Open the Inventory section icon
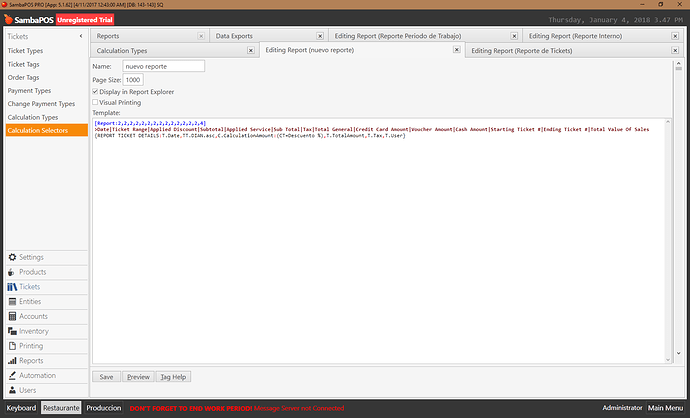690x418 pixels. coord(12,331)
